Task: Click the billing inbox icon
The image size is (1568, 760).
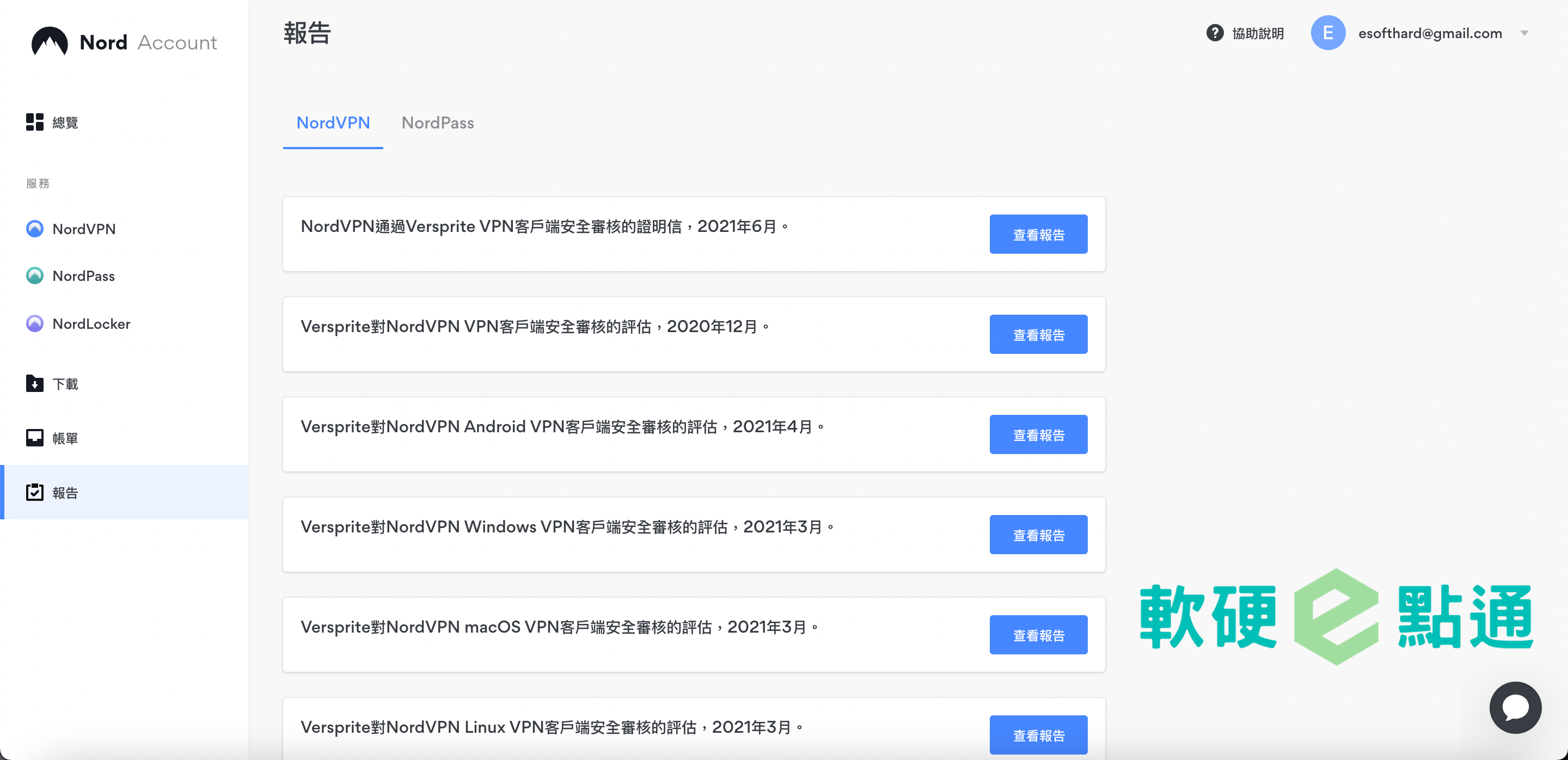Action: (35, 438)
